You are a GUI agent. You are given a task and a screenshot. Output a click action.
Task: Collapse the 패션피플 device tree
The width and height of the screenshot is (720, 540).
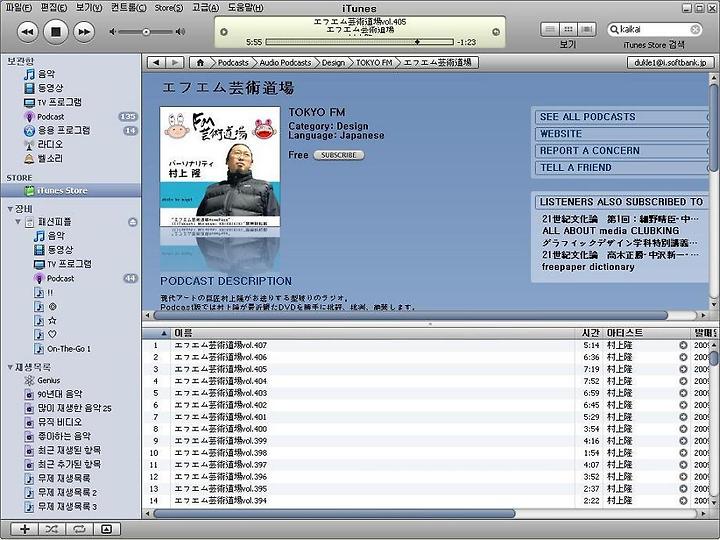[18, 222]
